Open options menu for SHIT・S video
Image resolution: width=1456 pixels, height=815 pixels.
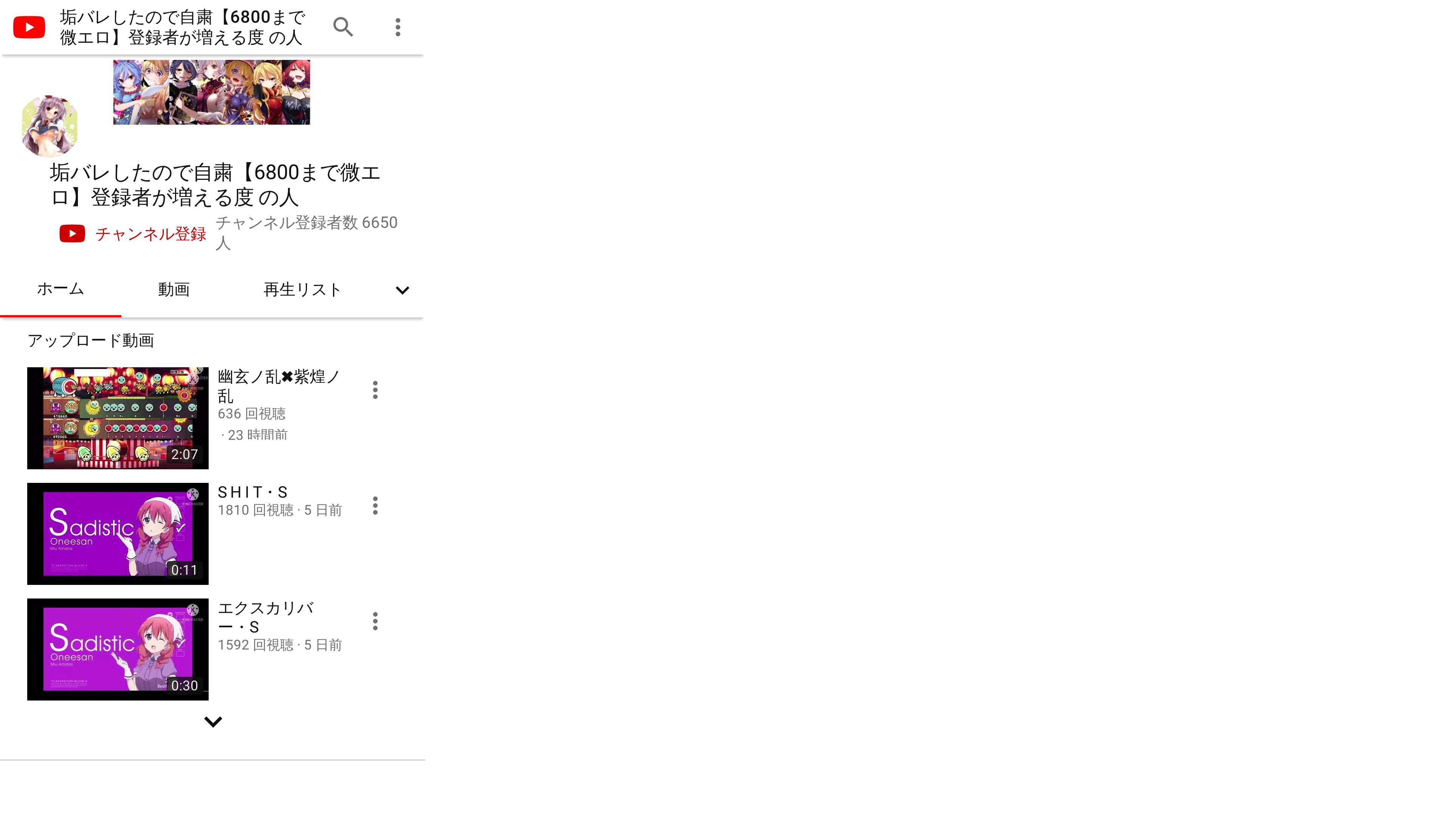(x=375, y=506)
